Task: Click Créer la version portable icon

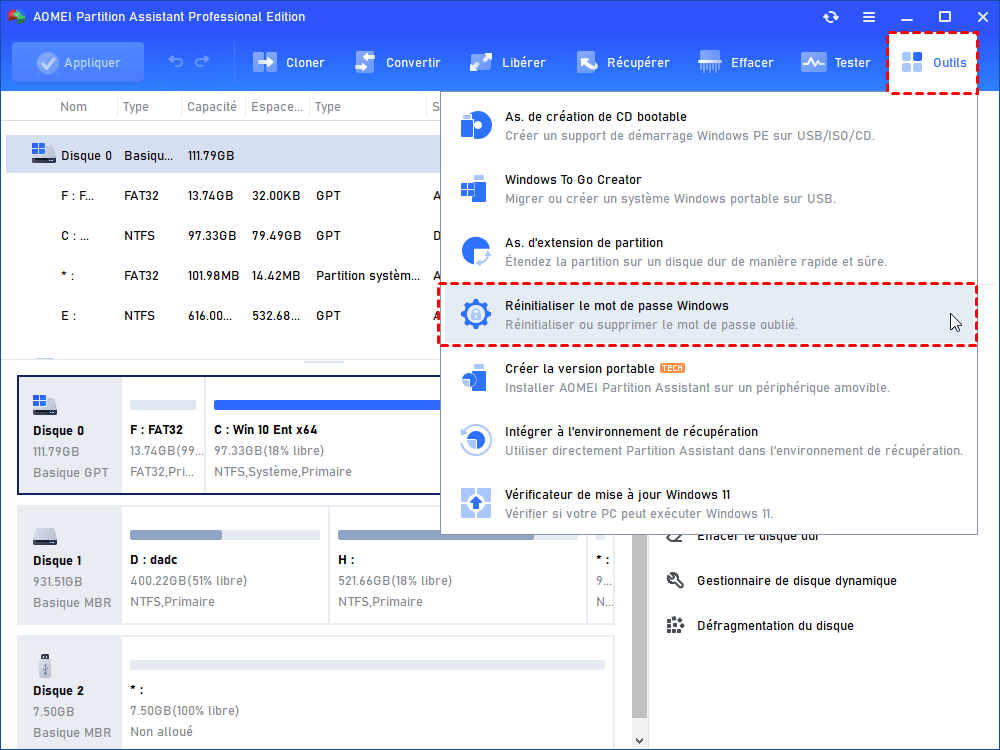Action: coord(475,378)
